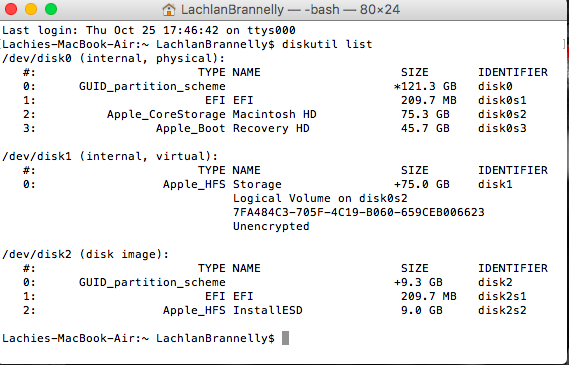Image resolution: width=569 pixels, height=365 pixels.
Task: Click the '/dev/disk0 (internal, physical):' header
Action: 114,58
